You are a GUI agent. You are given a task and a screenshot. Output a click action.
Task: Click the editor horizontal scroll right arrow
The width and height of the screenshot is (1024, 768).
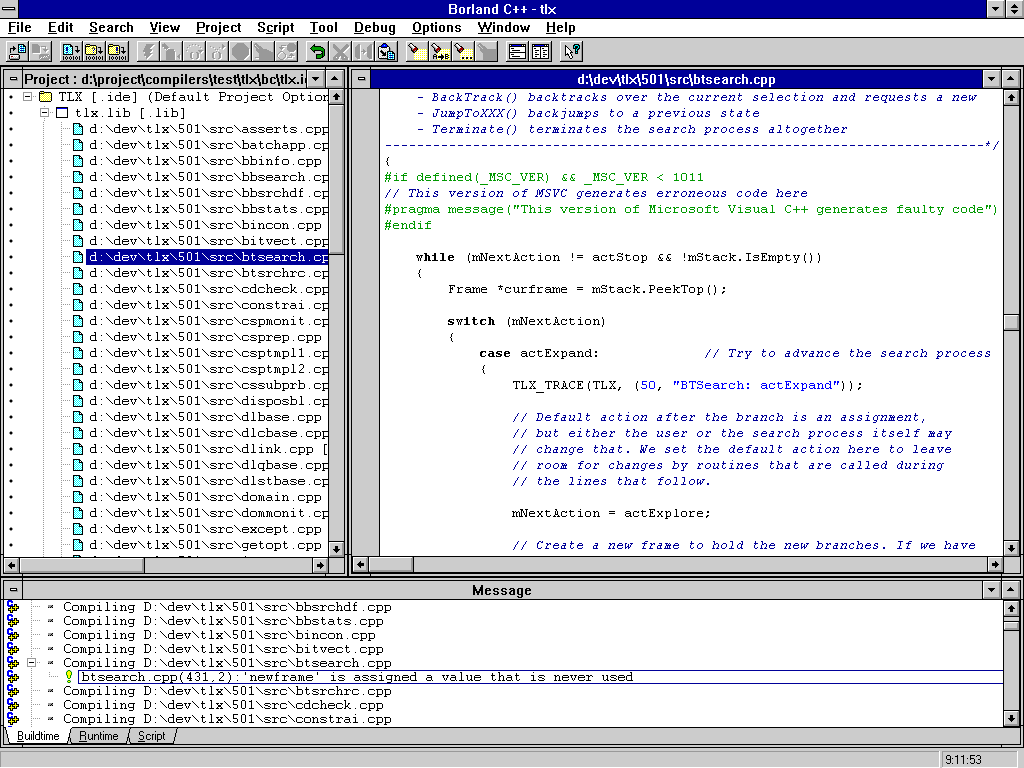[x=995, y=564]
